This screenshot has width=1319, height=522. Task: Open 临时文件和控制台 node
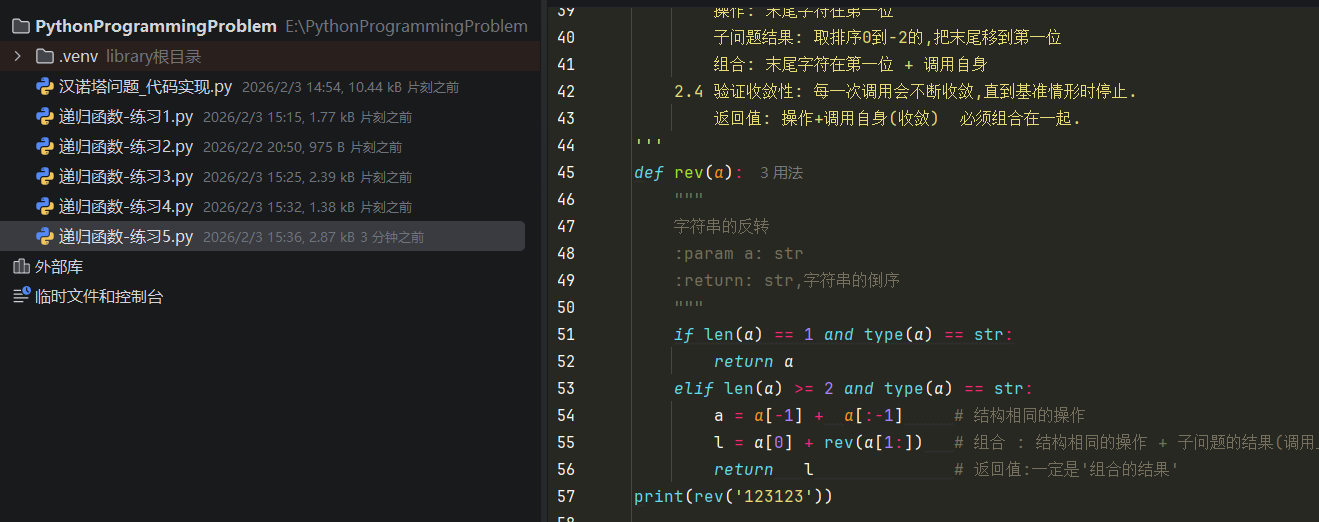pos(99,297)
